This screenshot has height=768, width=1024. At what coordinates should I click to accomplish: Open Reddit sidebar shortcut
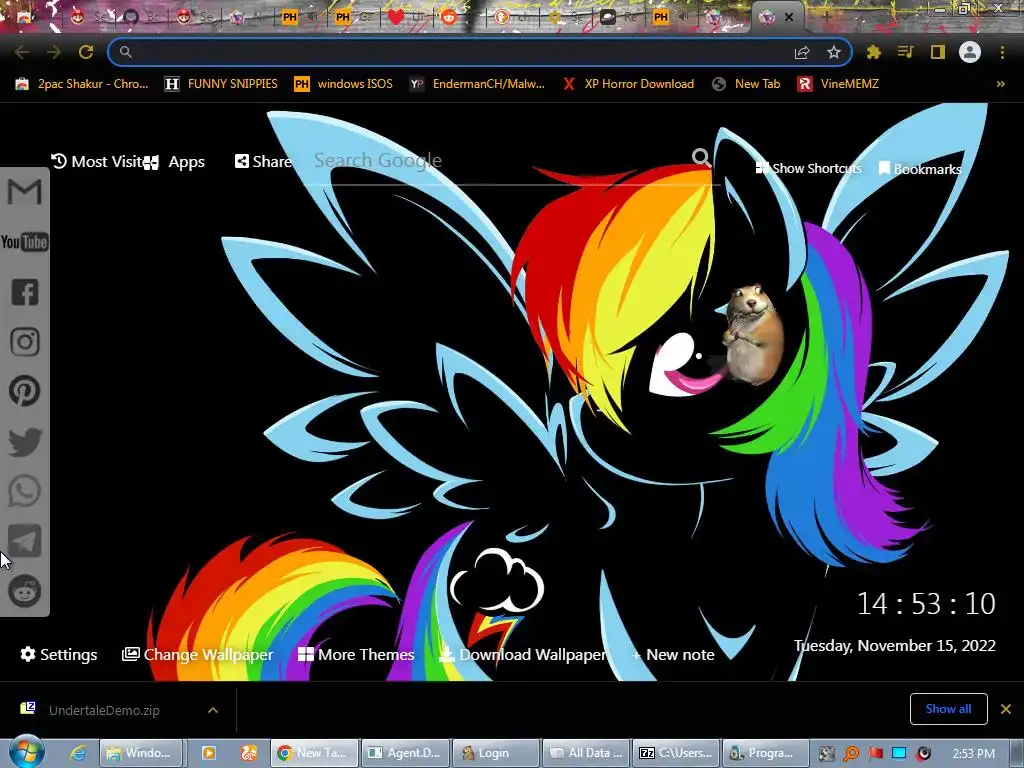[x=25, y=591]
